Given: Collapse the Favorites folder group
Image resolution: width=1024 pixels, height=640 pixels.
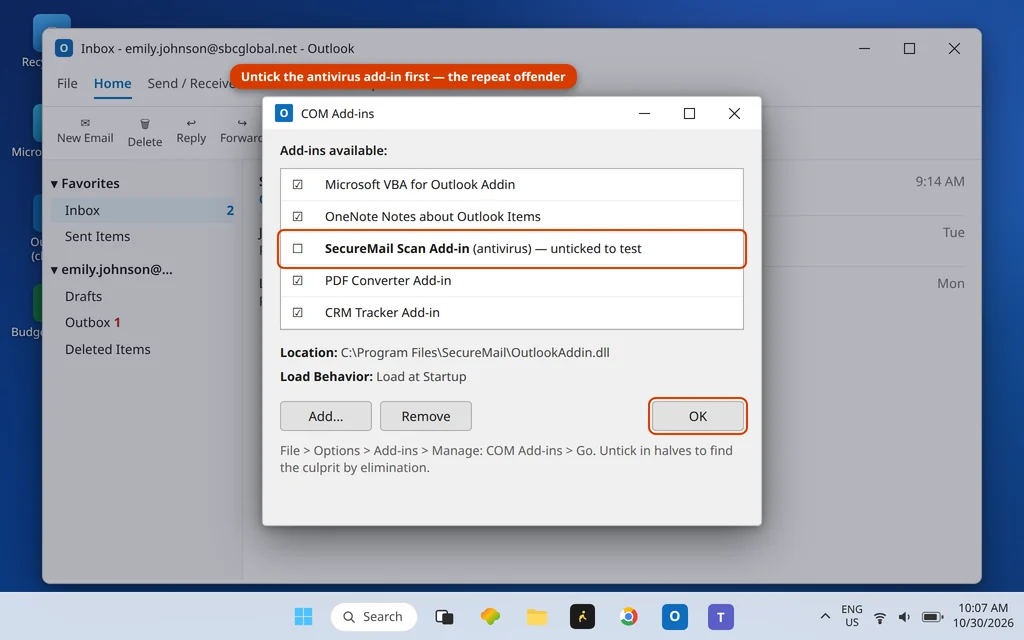Looking at the screenshot, I should [54, 184].
